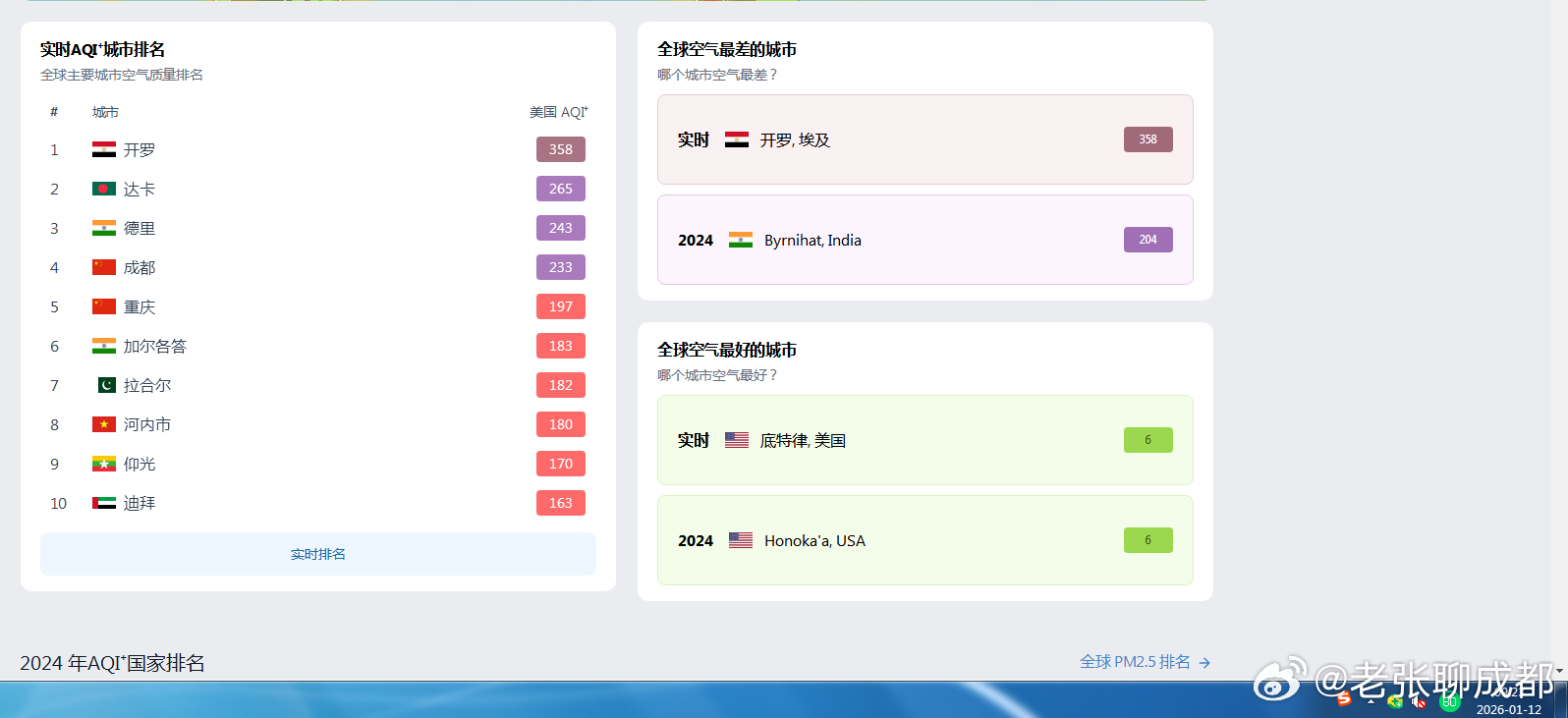The height and width of the screenshot is (718, 1568).
Task: Click the Myanmar flag next to 仰光
Action: click(x=104, y=464)
